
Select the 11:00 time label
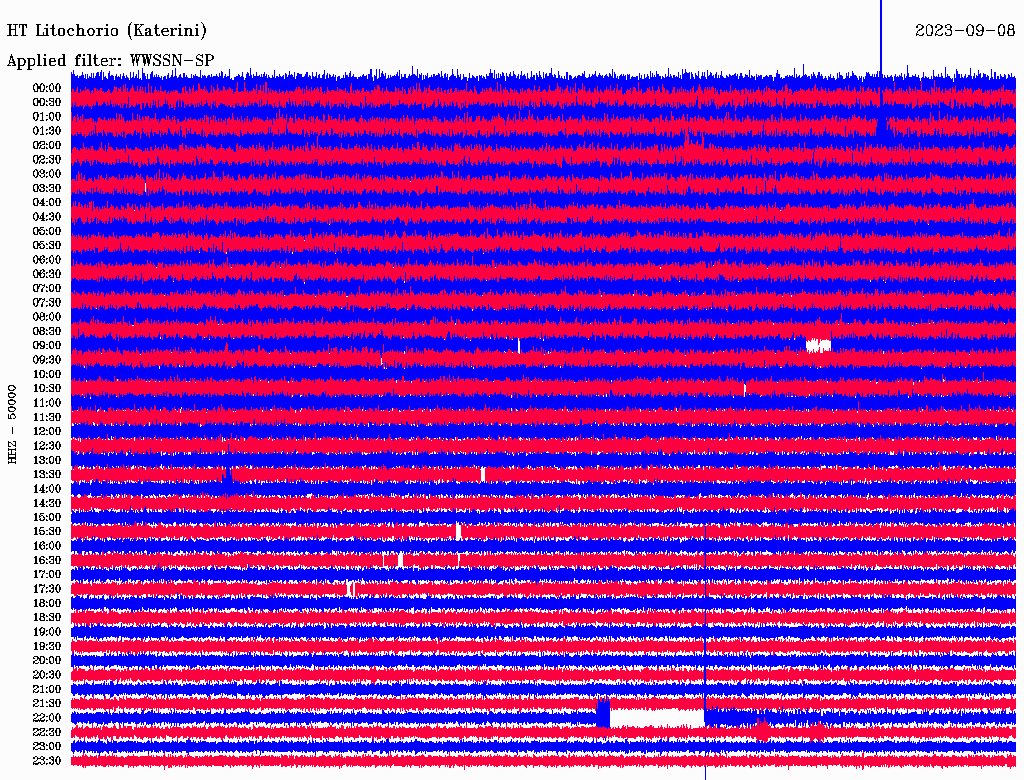(x=47, y=404)
